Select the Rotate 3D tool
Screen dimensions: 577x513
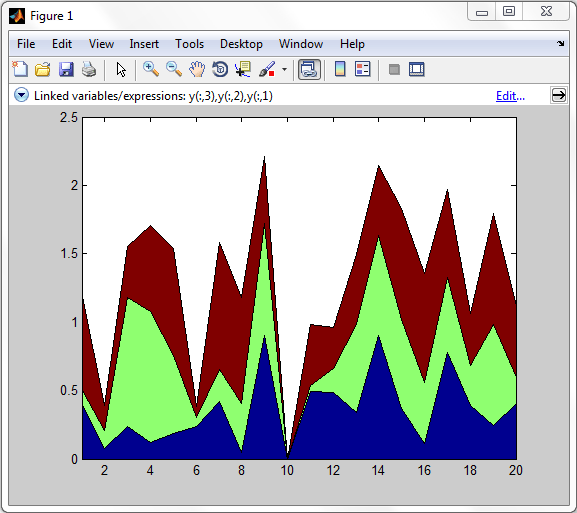[220, 69]
